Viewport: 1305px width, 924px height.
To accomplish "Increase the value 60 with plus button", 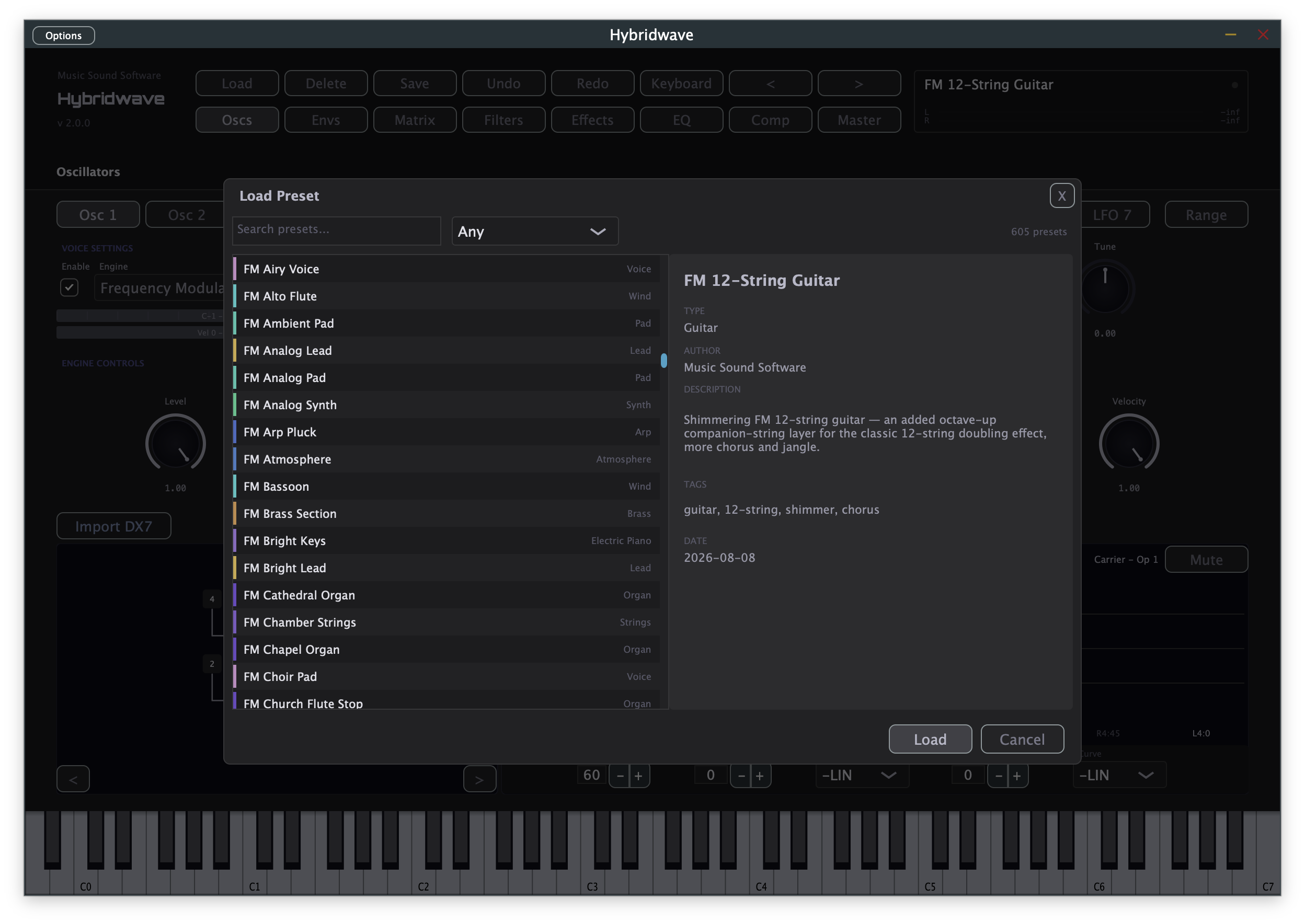I will point(638,776).
